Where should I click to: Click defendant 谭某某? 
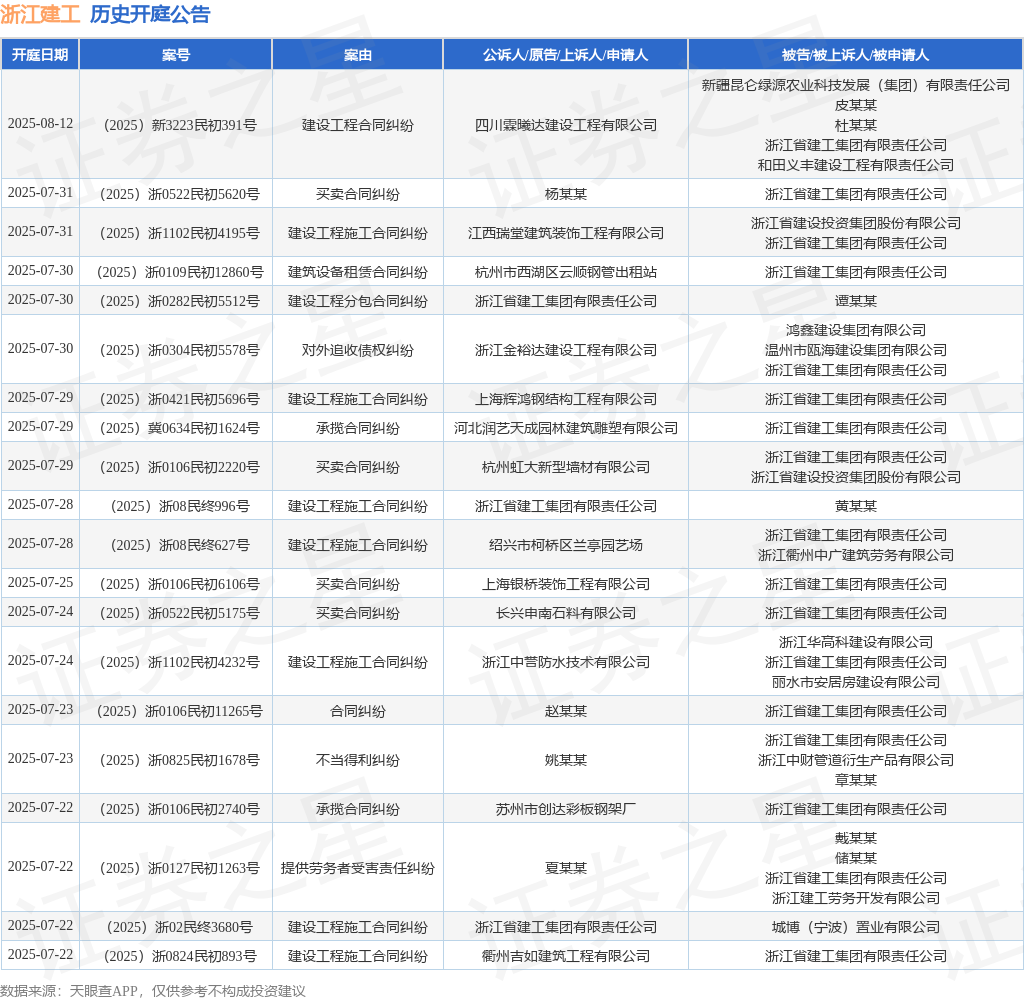pos(856,301)
